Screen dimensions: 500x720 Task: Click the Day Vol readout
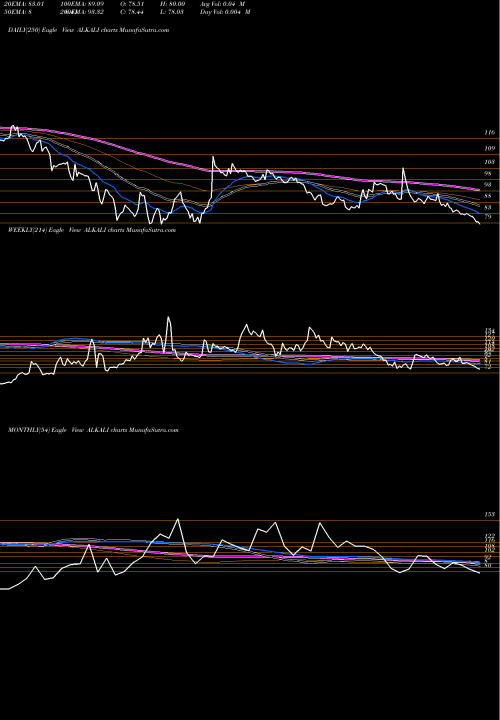[x=225, y=12]
